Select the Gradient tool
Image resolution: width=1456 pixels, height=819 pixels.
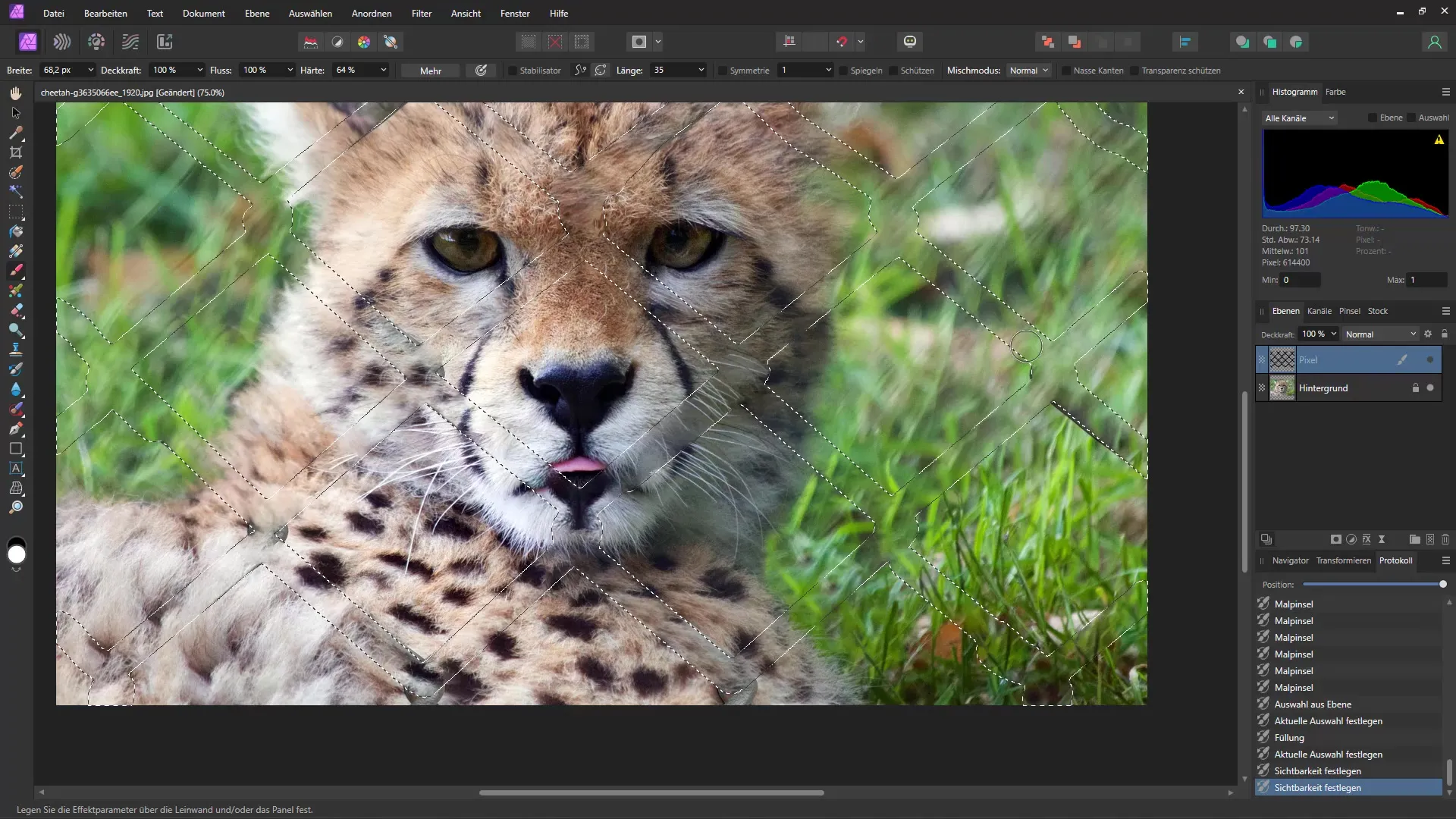pos(16,250)
